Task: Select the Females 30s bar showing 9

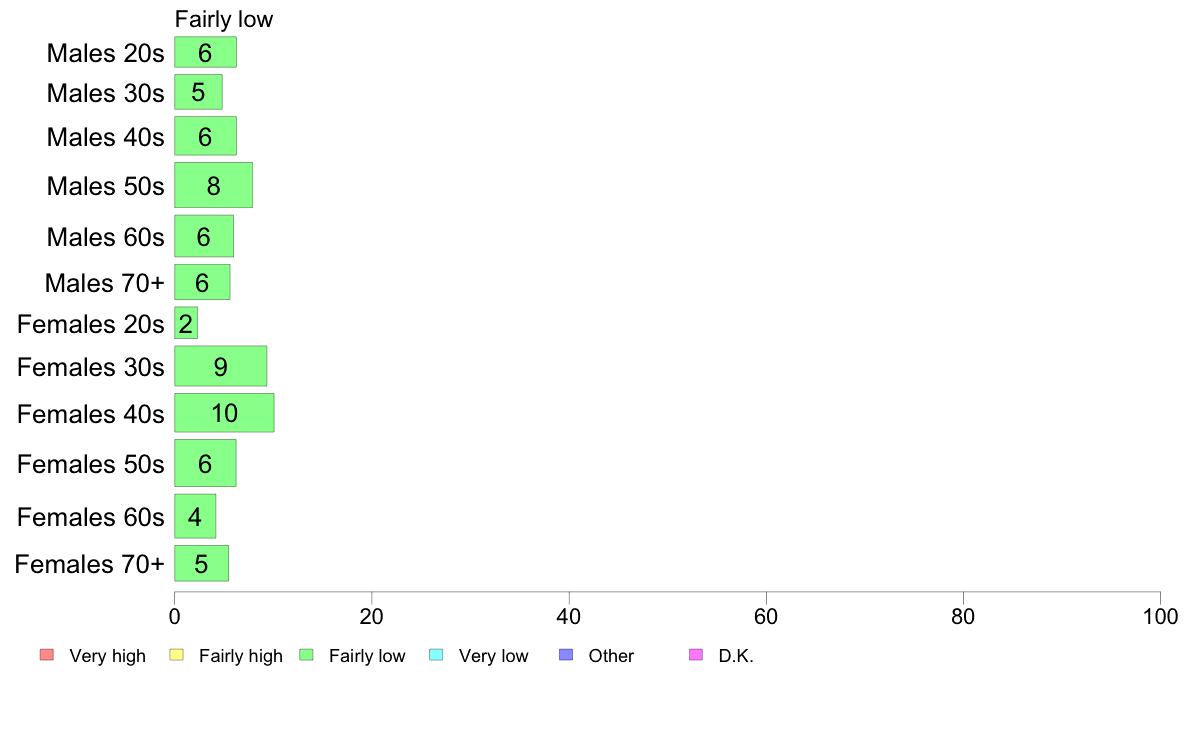Action: pyautogui.click(x=220, y=366)
